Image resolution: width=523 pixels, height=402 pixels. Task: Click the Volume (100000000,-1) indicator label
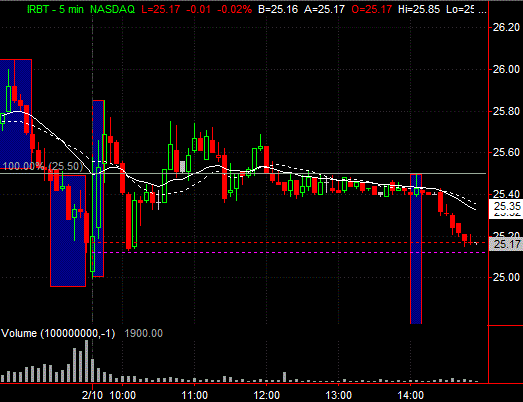(58, 333)
